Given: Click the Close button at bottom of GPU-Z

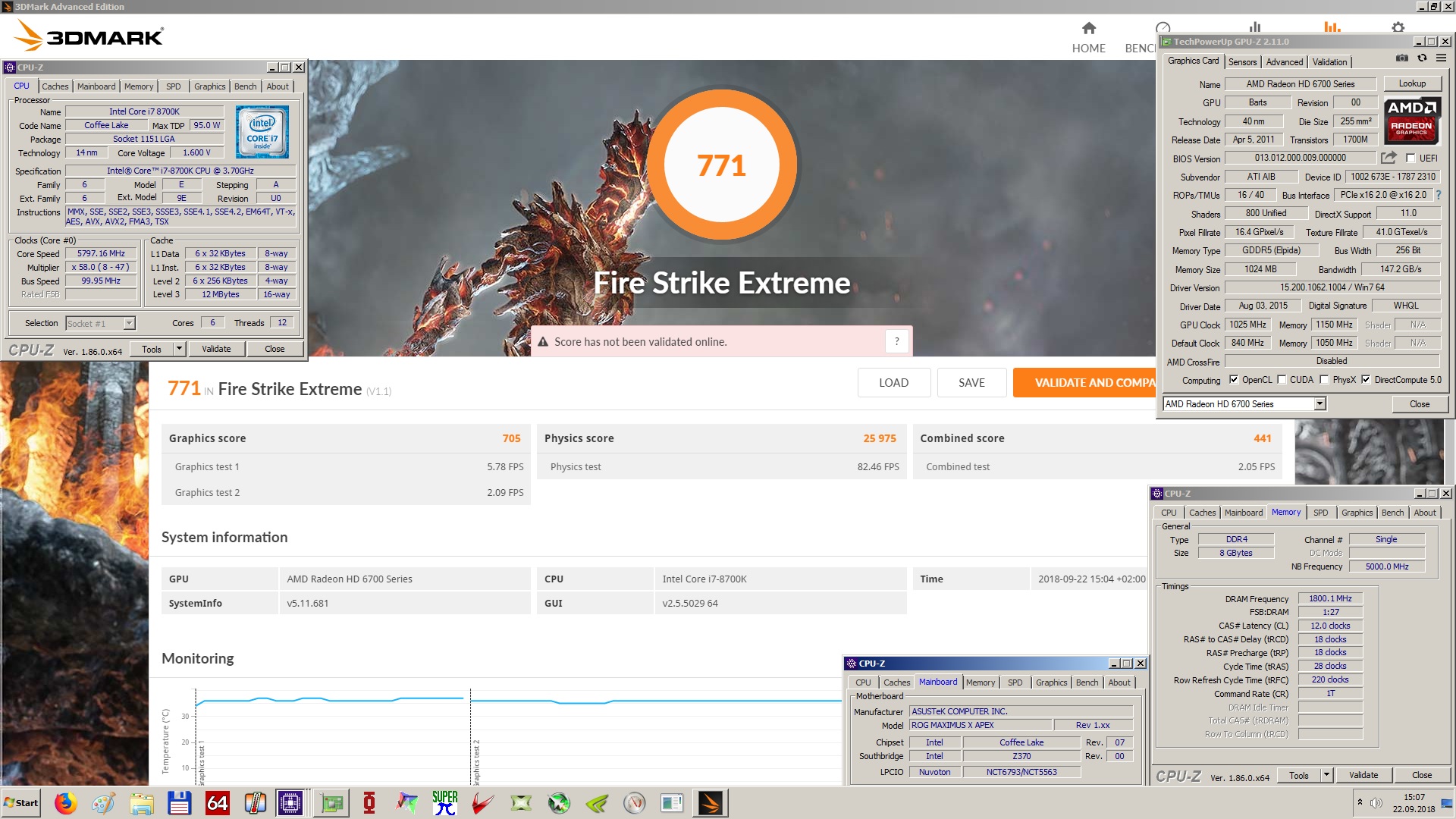Looking at the screenshot, I should 1420,404.
